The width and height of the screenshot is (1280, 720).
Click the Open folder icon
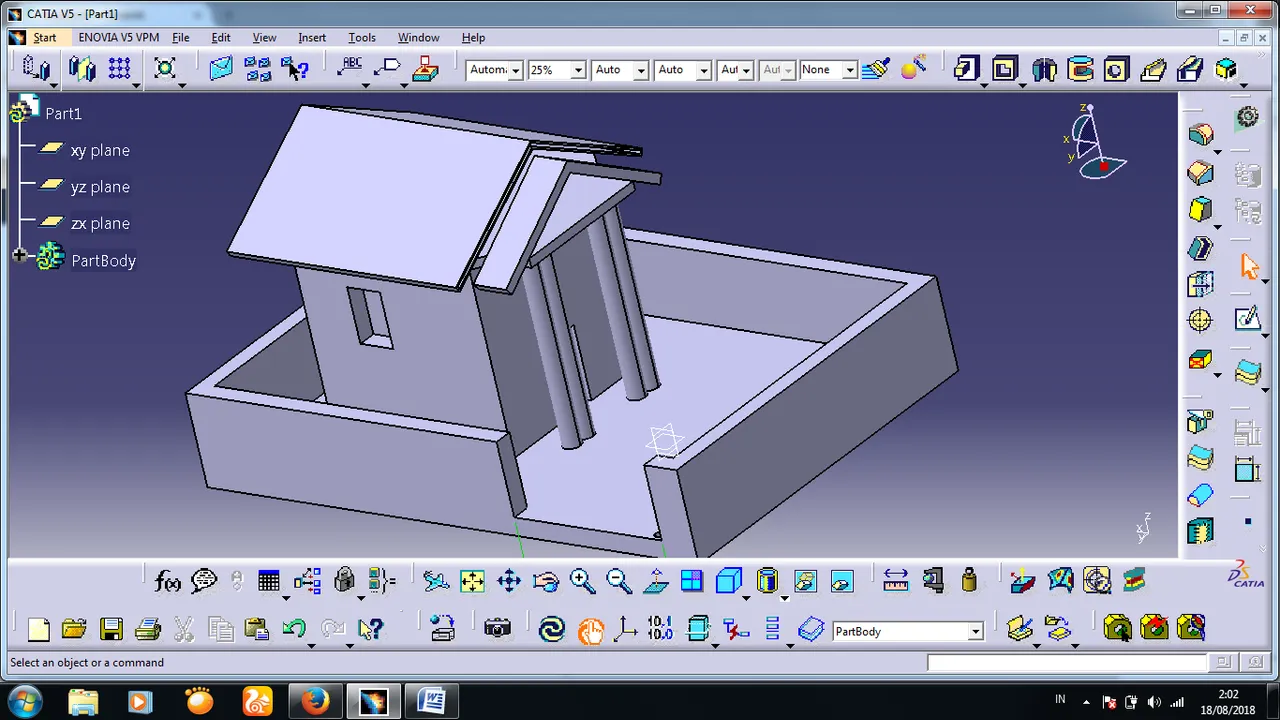74,629
